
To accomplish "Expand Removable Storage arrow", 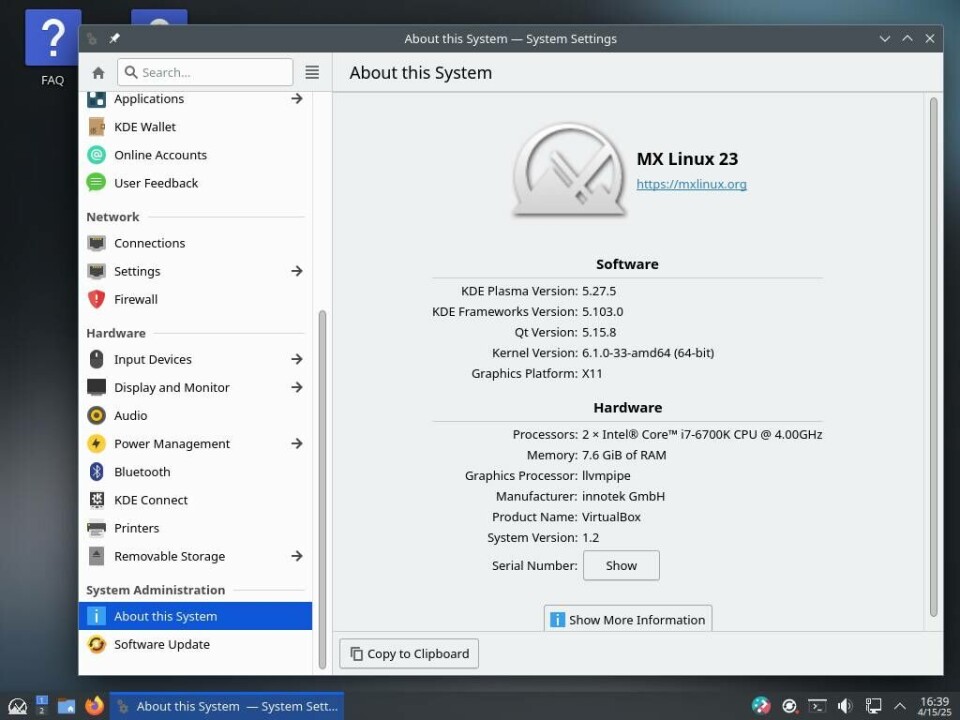I will point(297,556).
